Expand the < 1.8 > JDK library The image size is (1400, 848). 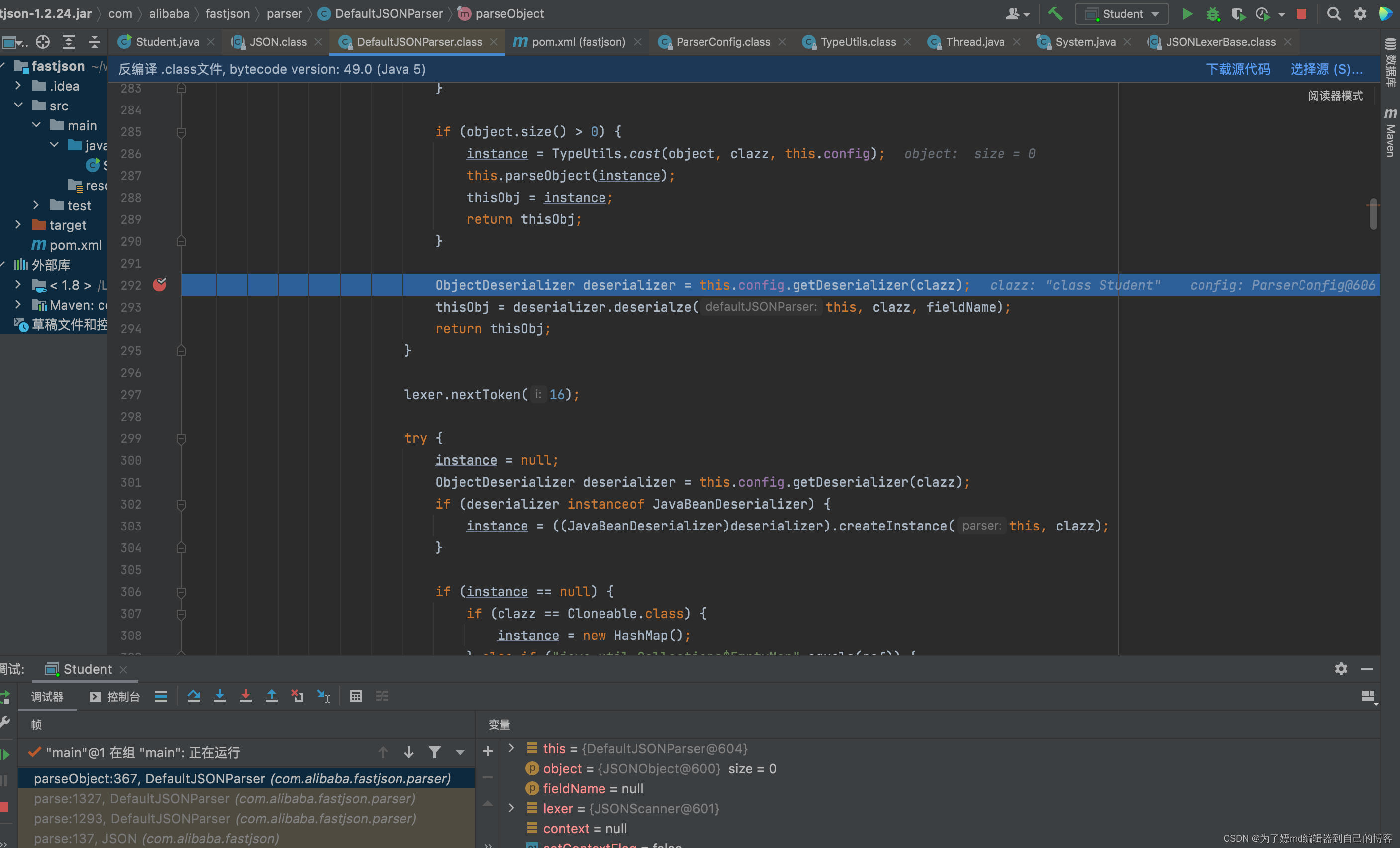coord(18,285)
